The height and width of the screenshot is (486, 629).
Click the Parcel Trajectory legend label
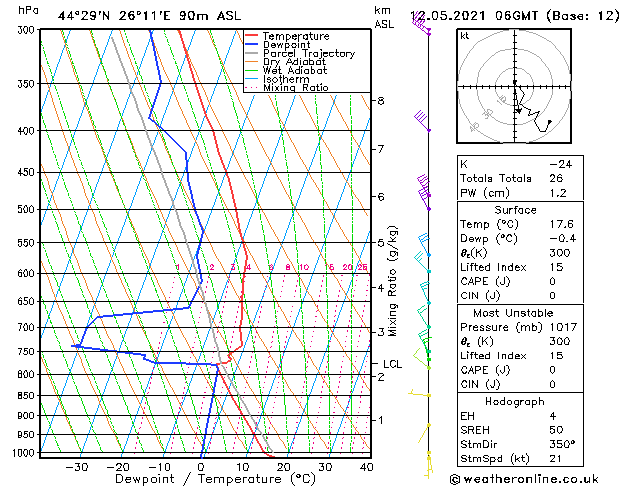point(309,53)
